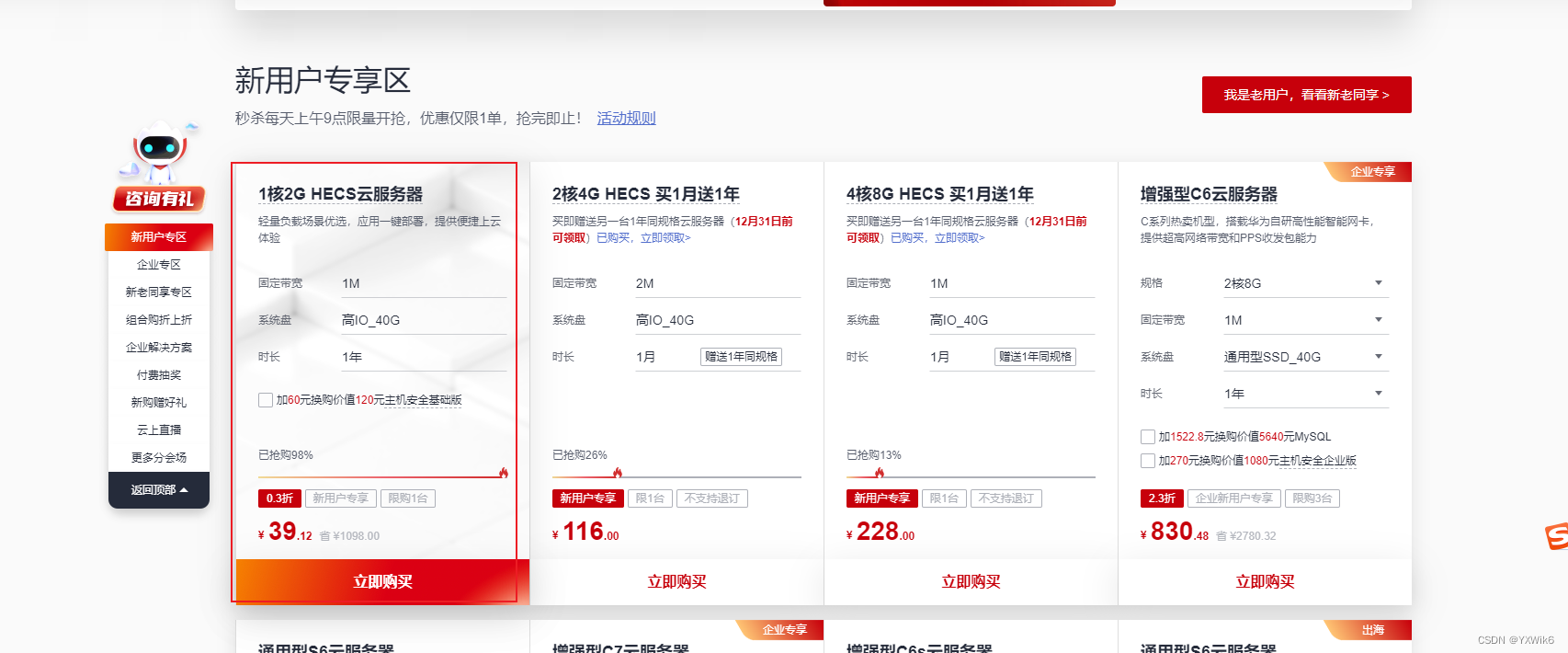The width and height of the screenshot is (1568, 653).
Task: Click the 0.3折 discount tag
Action: point(279,498)
